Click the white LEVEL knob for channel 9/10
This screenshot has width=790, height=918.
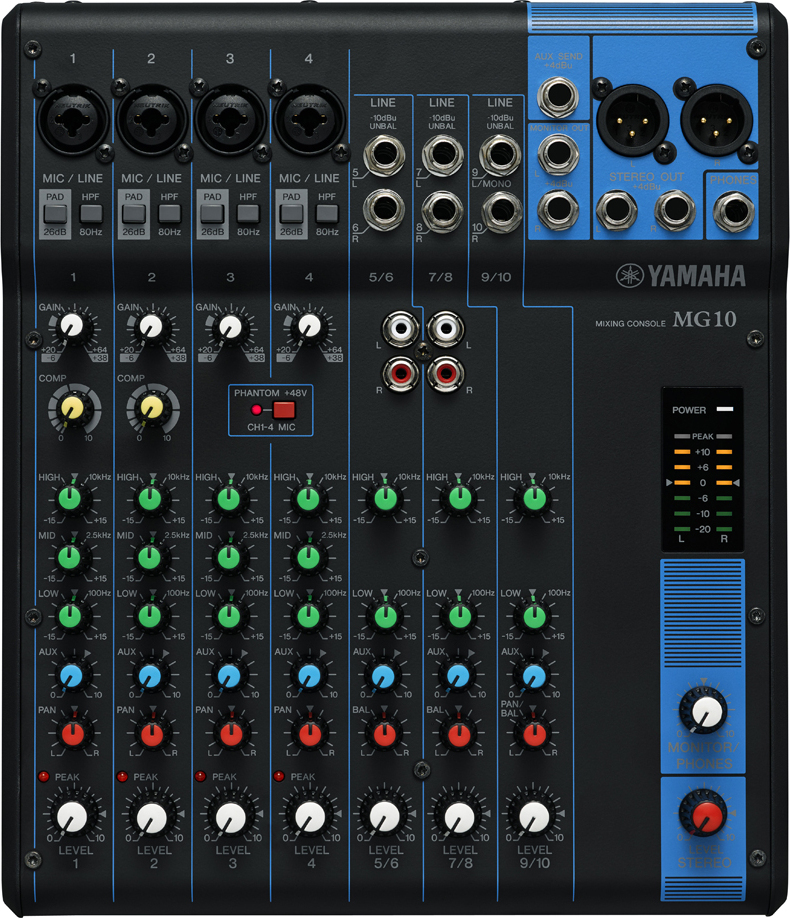coord(534,817)
